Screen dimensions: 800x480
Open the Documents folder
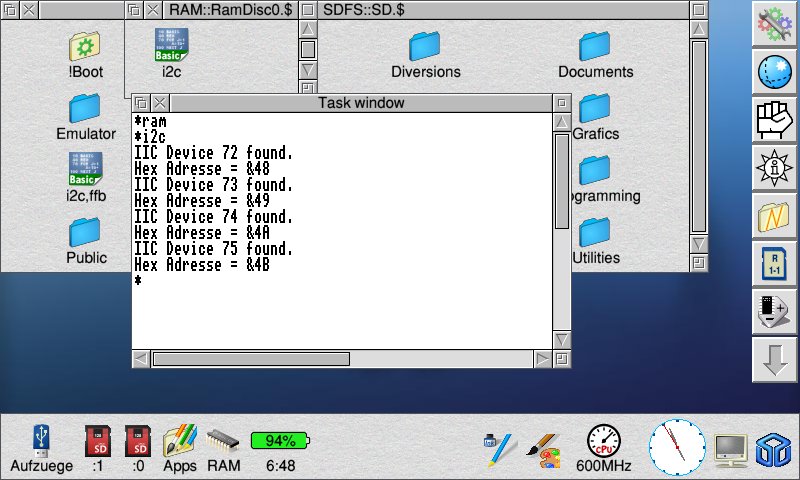[x=595, y=46]
